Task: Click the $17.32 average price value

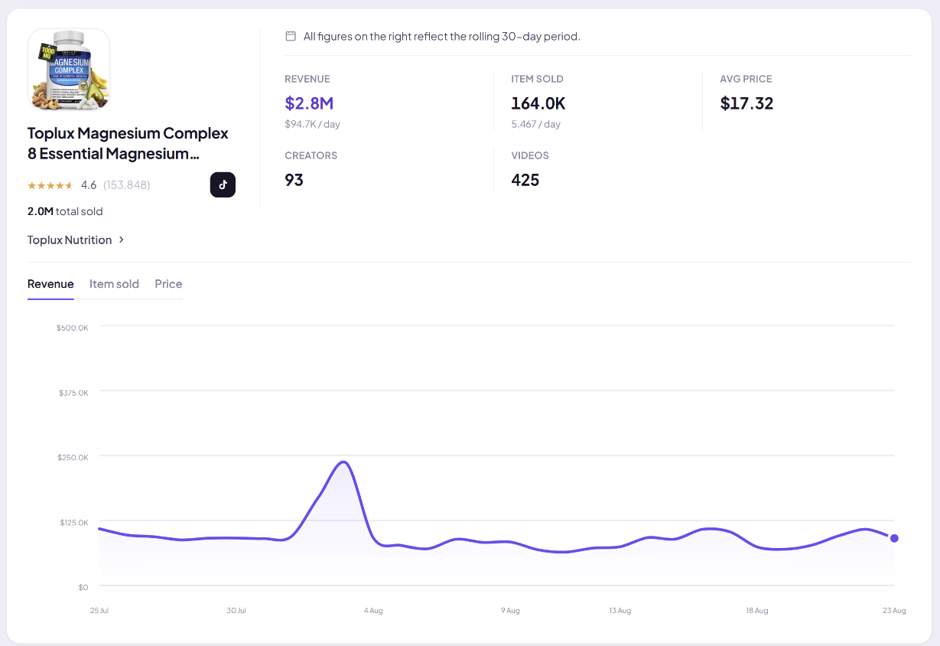Action: 746,104
